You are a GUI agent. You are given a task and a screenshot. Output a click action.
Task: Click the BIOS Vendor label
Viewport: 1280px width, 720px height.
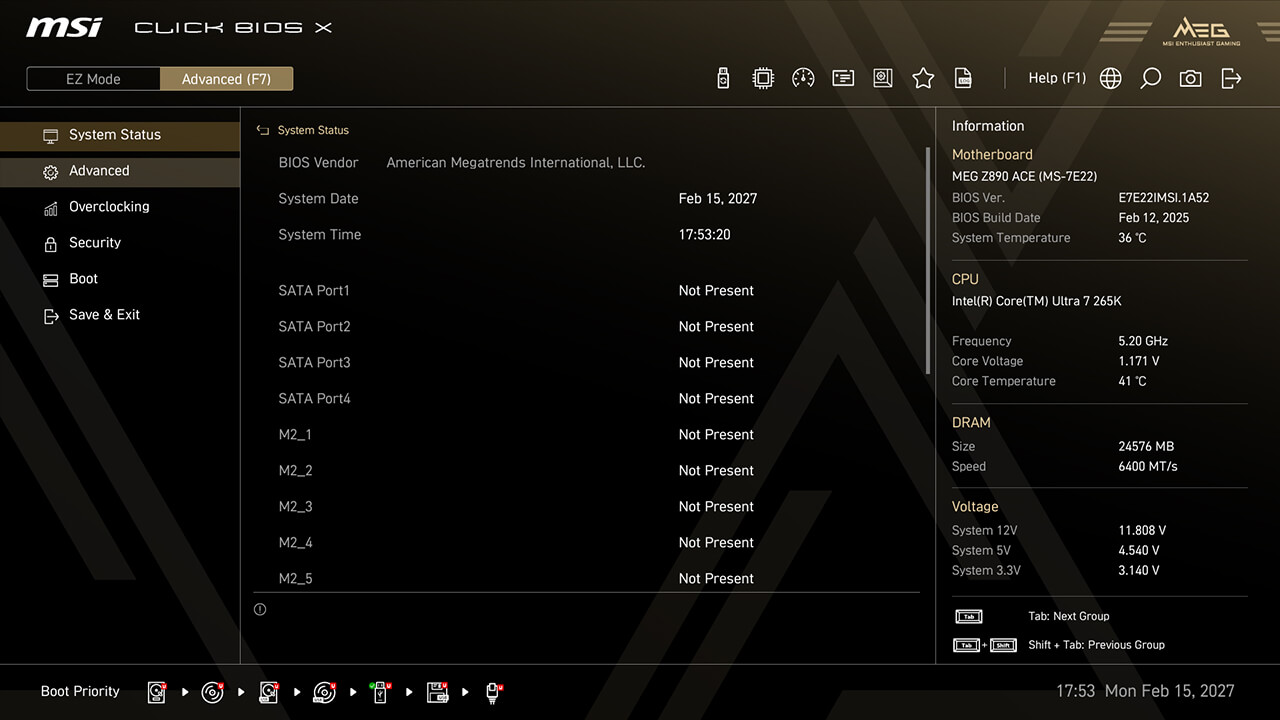[318, 163]
